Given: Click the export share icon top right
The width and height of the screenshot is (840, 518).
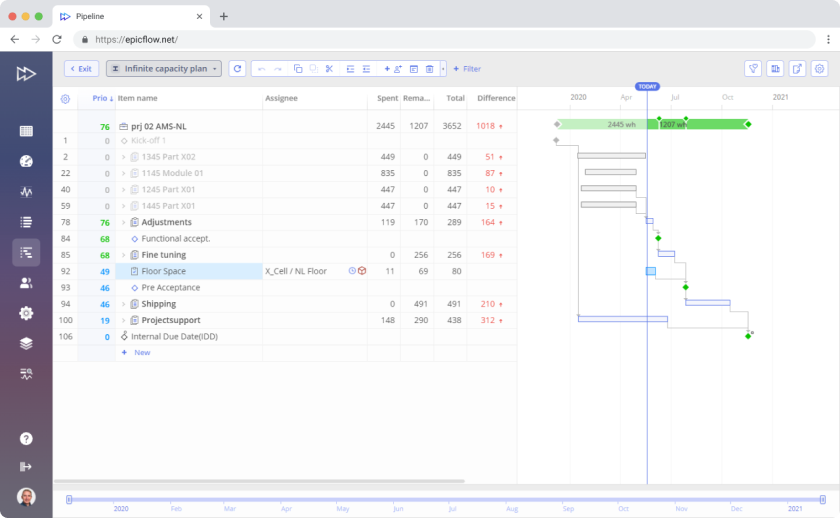Looking at the screenshot, I should pos(797,69).
